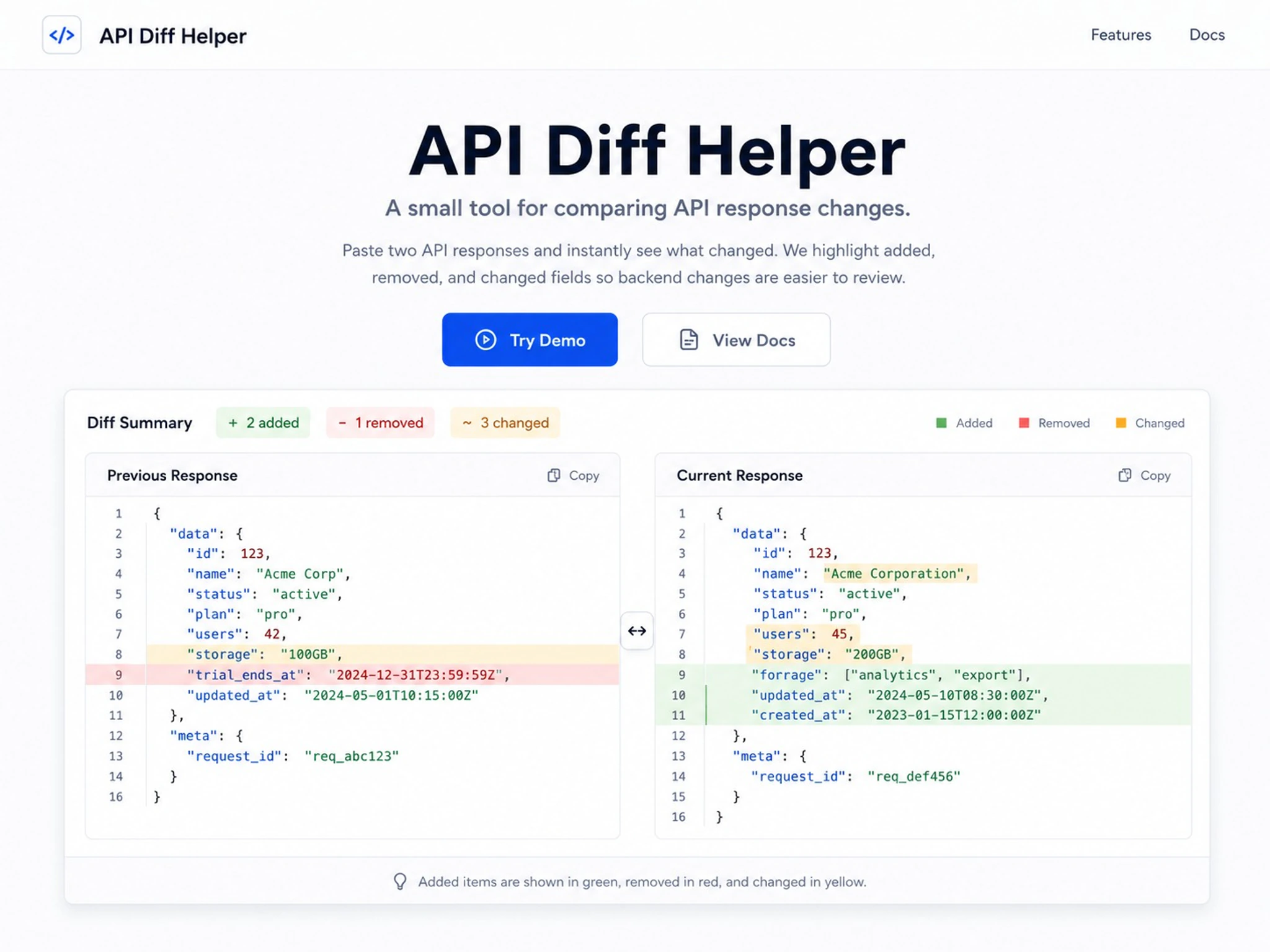This screenshot has width=1270, height=952.
Task: Click the green Added legend swatch
Action: pyautogui.click(x=941, y=423)
